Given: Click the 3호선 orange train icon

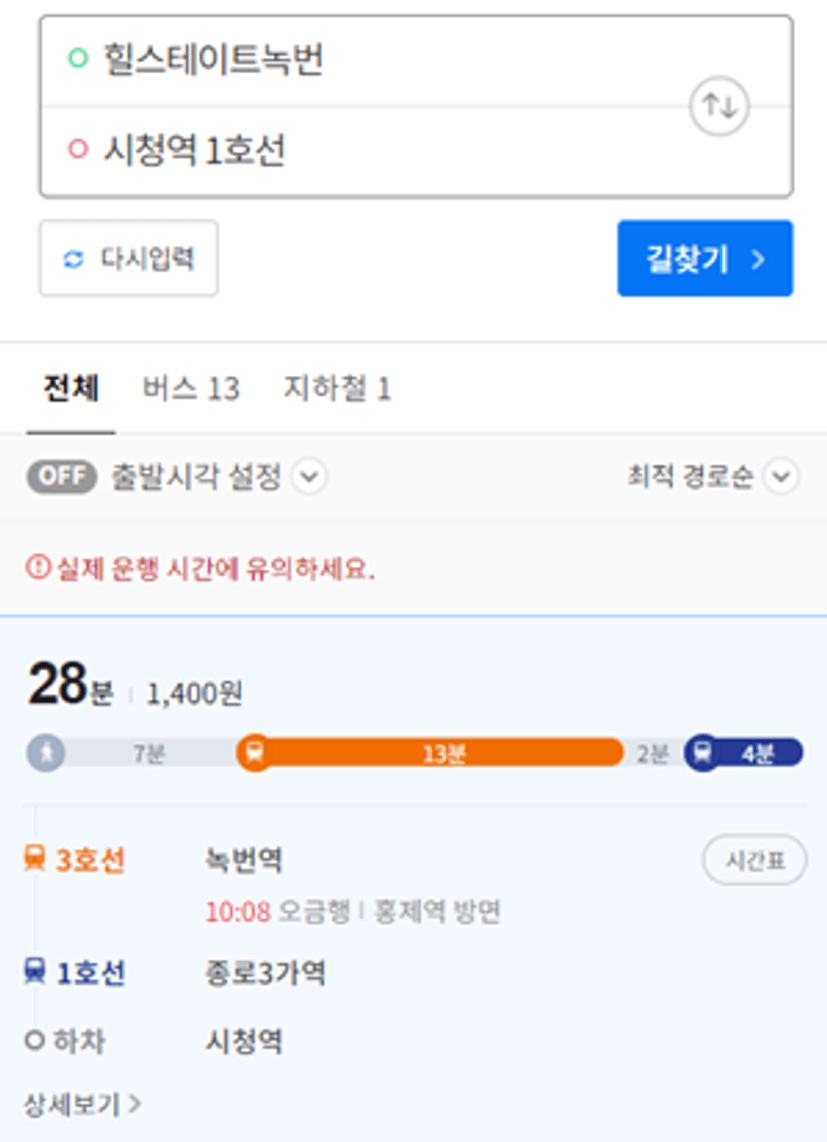Looking at the screenshot, I should click(34, 858).
